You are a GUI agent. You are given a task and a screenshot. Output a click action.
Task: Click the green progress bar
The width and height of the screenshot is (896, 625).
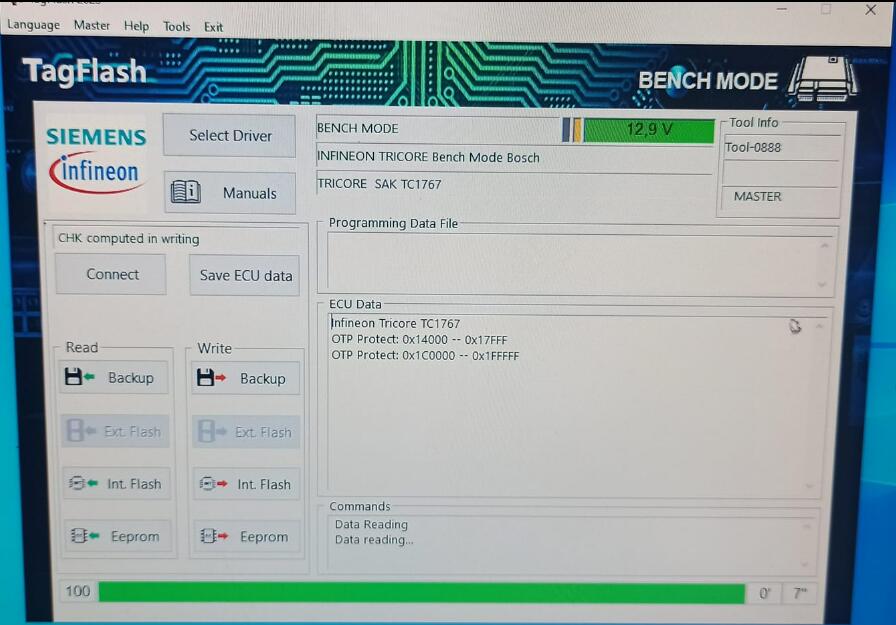[x=422, y=592]
